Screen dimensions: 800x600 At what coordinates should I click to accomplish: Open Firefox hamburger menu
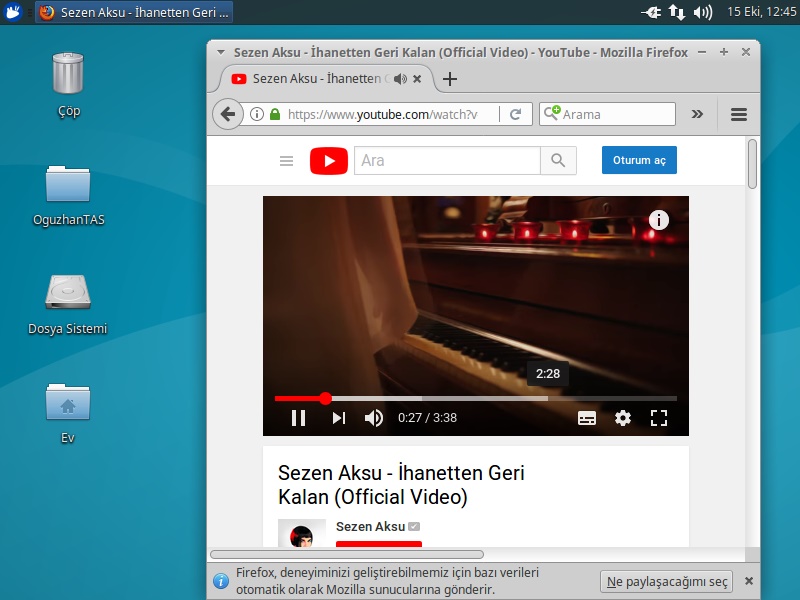click(x=739, y=114)
